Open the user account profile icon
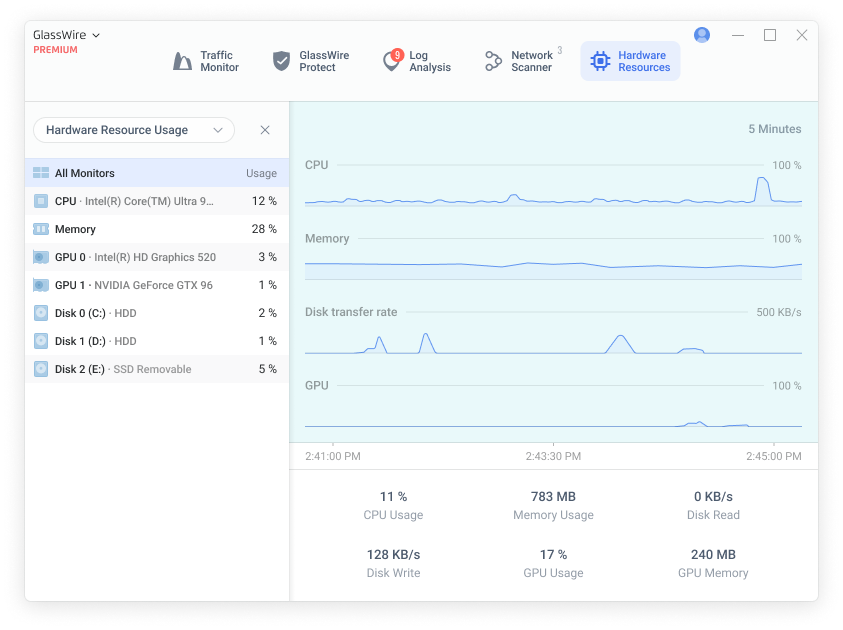The height and width of the screenshot is (630, 843). click(702, 35)
